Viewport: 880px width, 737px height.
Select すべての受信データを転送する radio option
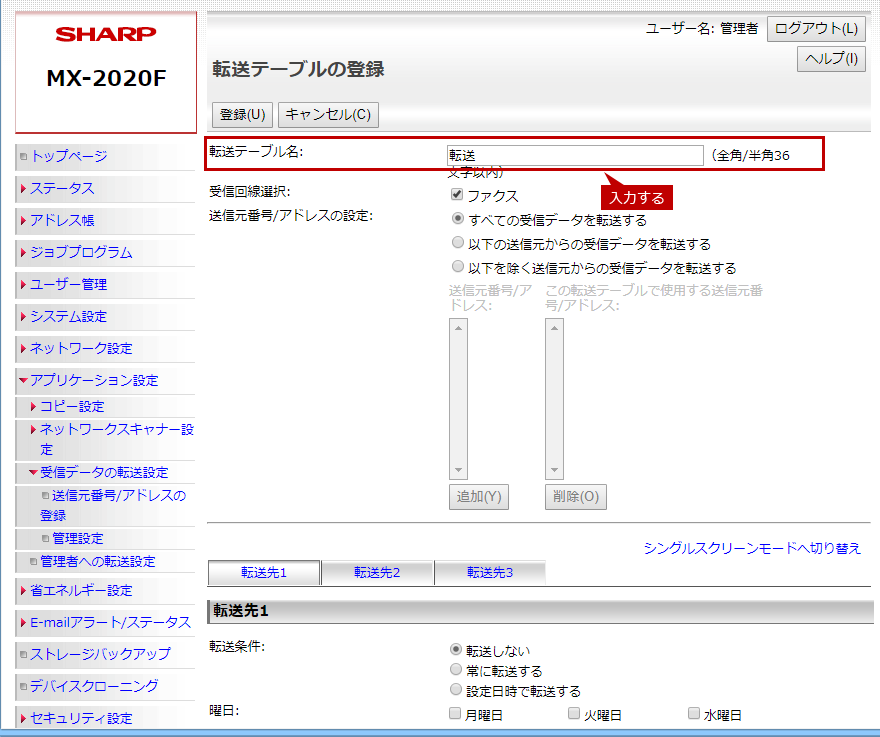(458, 219)
